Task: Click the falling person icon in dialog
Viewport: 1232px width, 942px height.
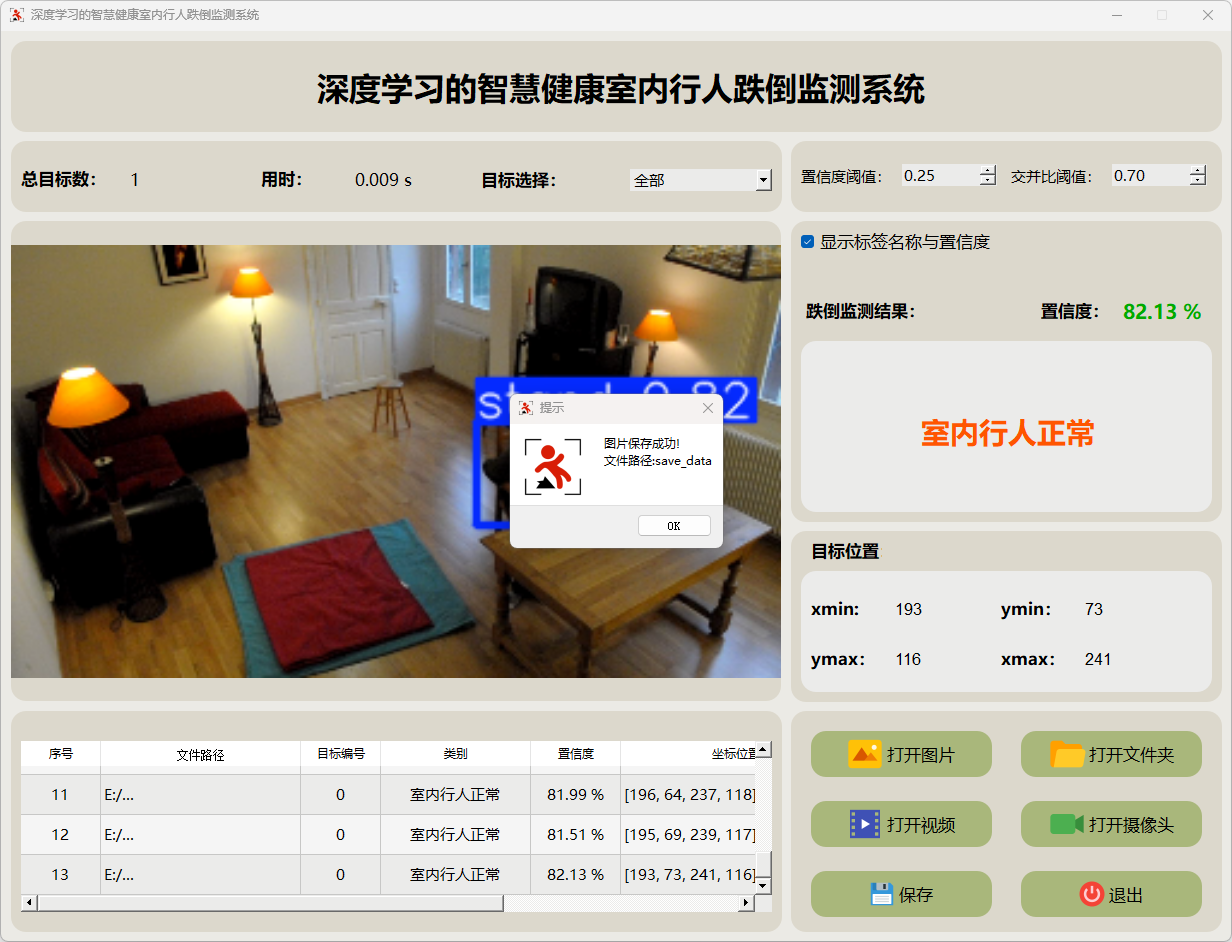Action: coord(552,467)
